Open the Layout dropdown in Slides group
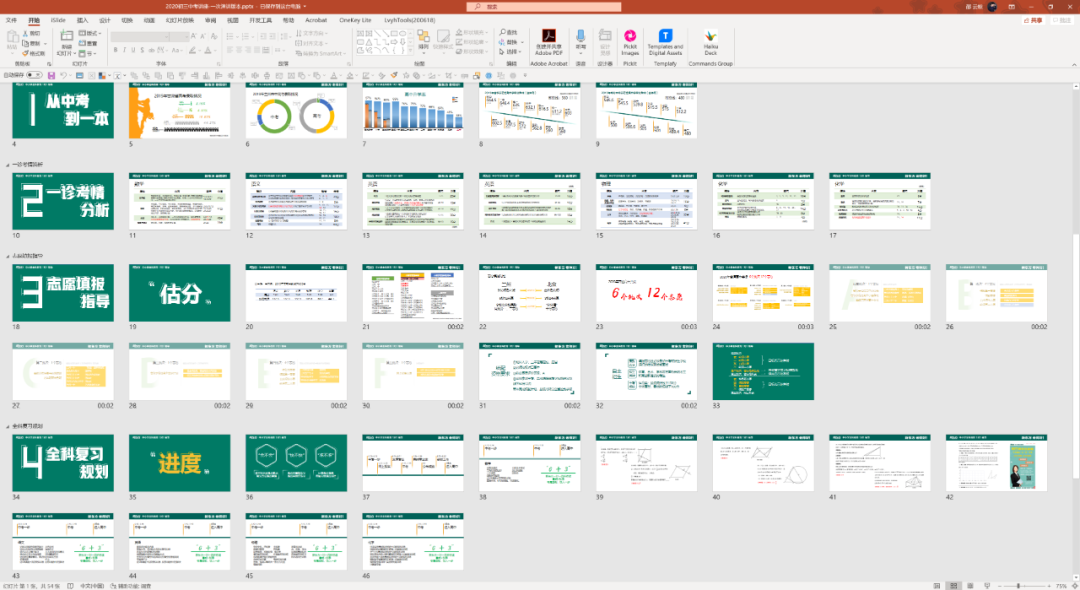 90,33
